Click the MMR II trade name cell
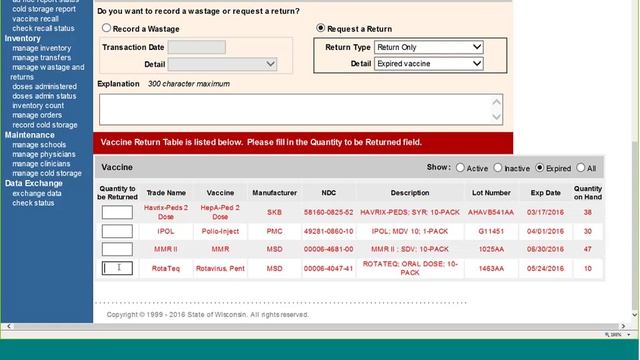640x360 pixels. point(166,249)
